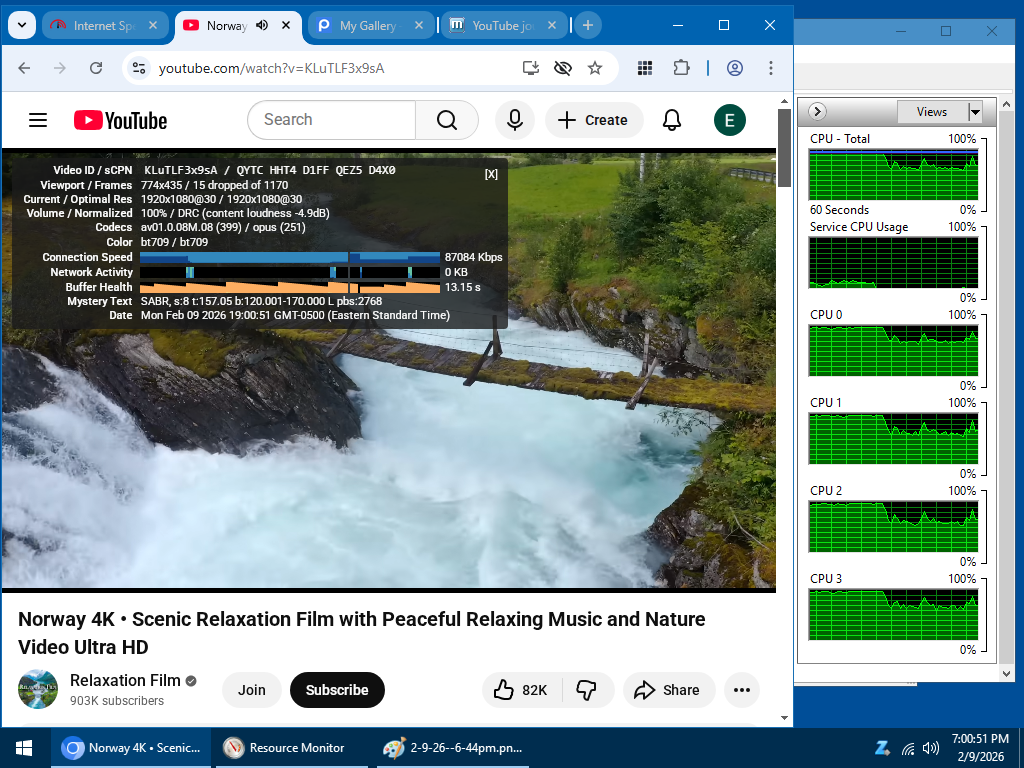This screenshot has height=768, width=1024.
Task: Go forward in browser history
Action: pyautogui.click(x=60, y=68)
